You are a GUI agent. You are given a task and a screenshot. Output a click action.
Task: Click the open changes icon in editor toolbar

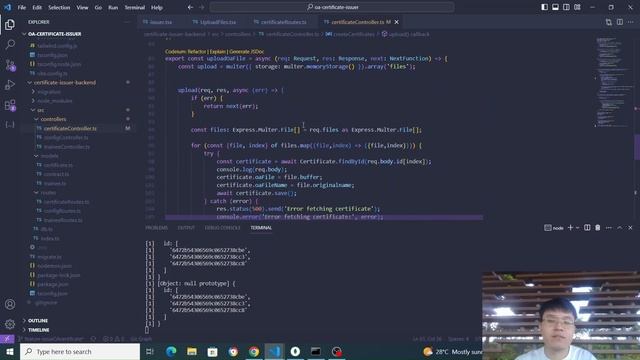pos(609,22)
